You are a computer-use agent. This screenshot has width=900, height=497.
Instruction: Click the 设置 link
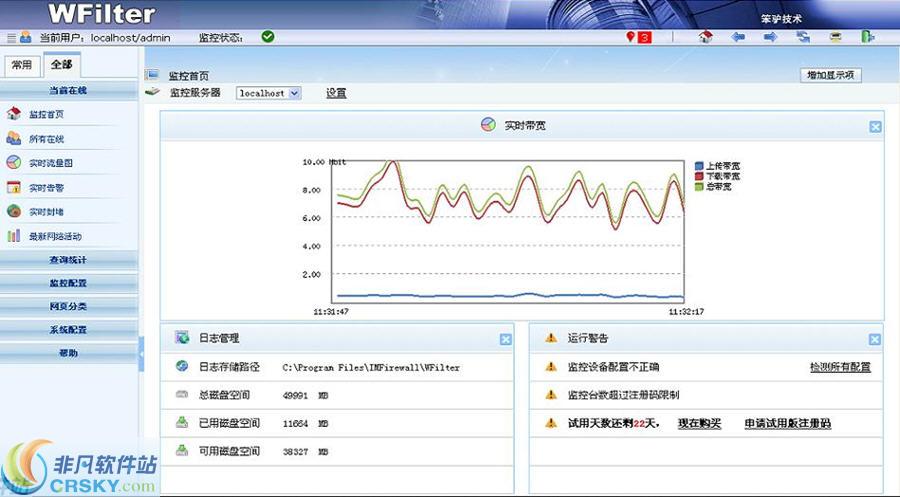tap(336, 93)
